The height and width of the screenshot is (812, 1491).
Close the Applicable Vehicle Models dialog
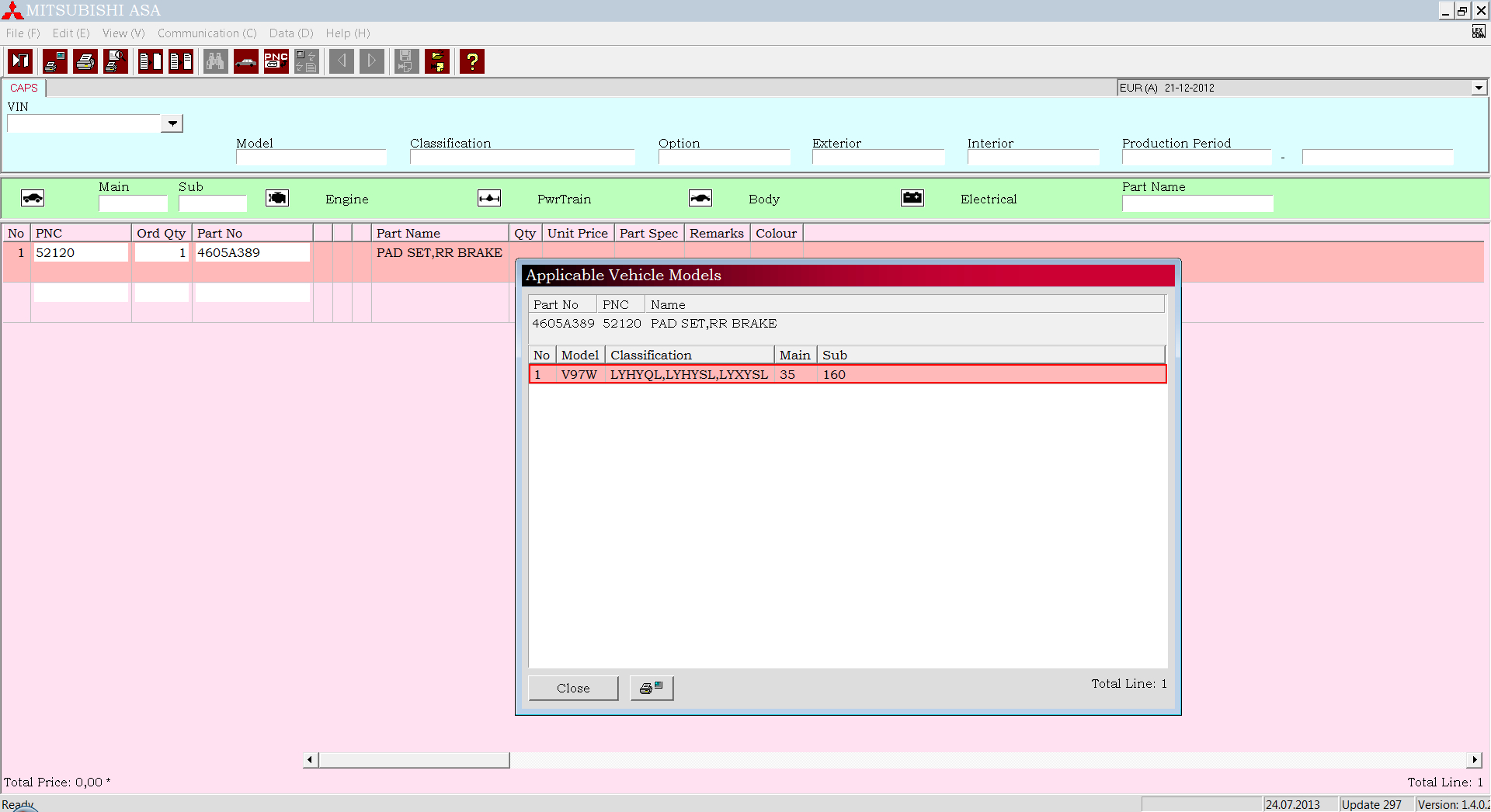(573, 688)
